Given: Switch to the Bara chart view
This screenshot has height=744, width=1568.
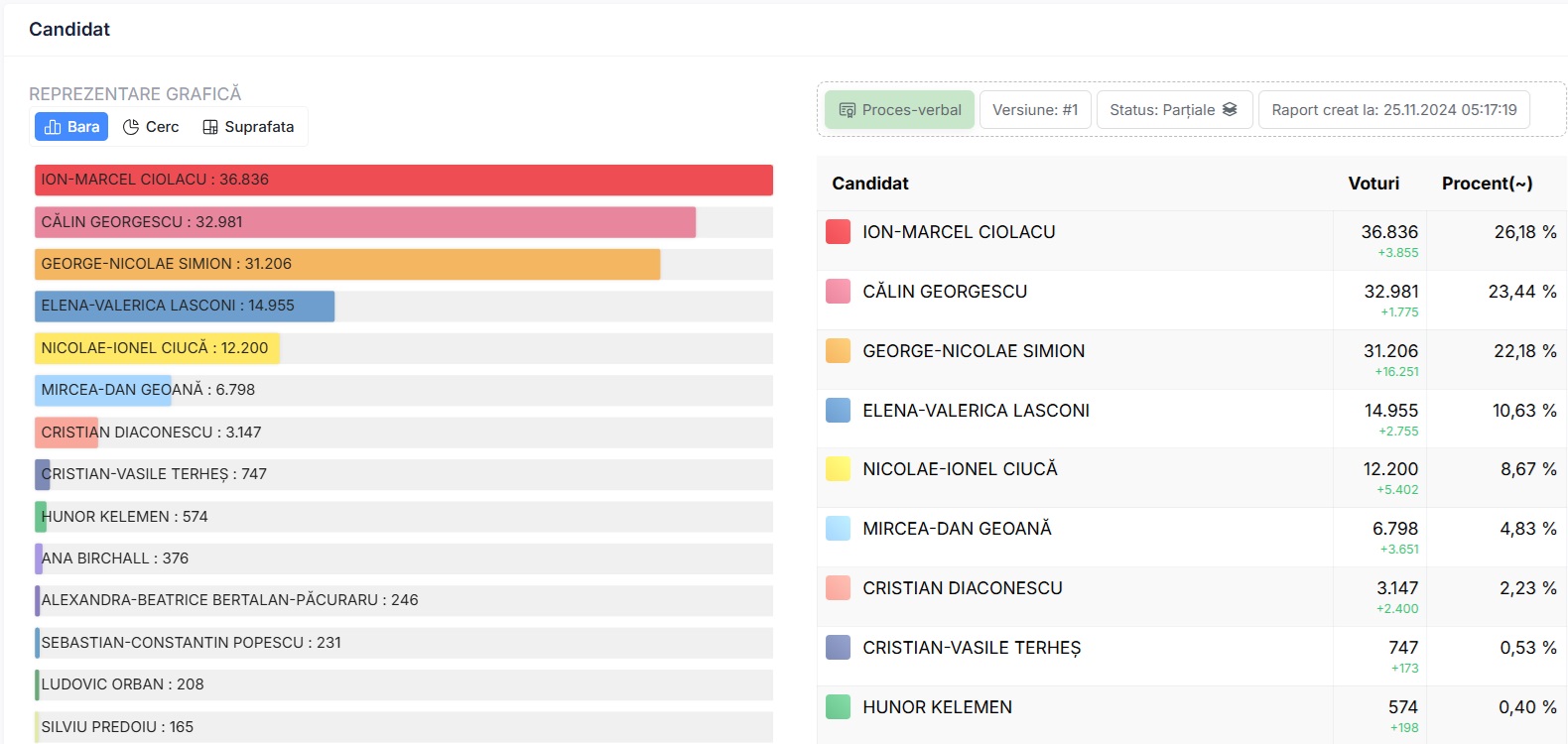Looking at the screenshot, I should pos(71,127).
